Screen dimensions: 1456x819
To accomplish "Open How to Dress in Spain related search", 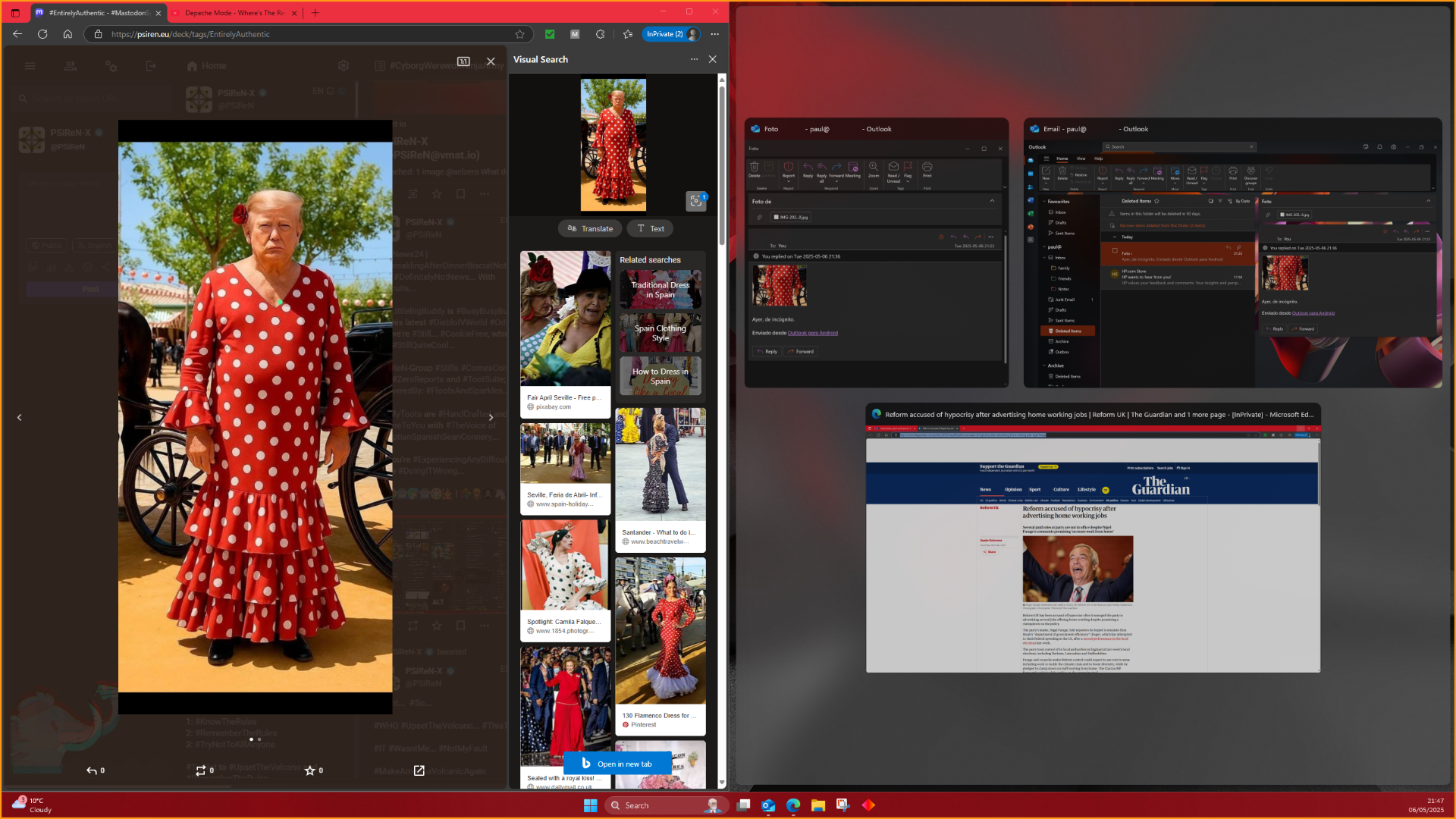I will (x=661, y=376).
